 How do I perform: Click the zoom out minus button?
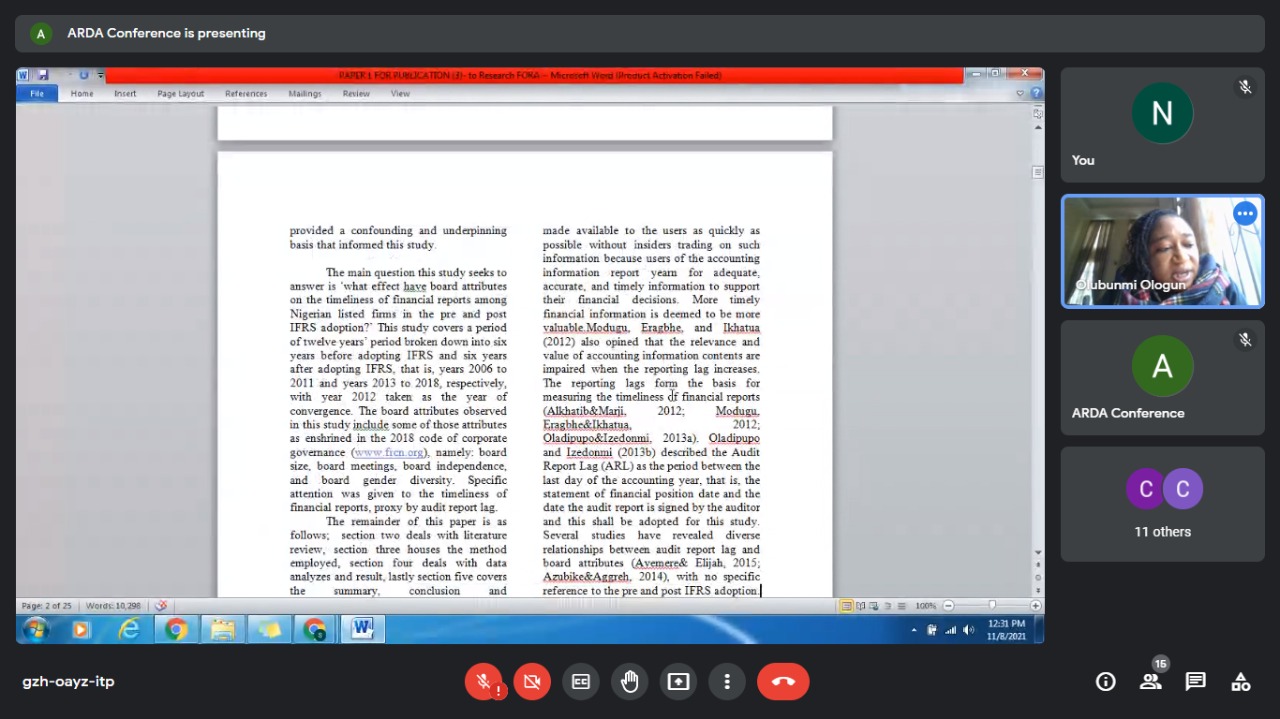[948, 606]
